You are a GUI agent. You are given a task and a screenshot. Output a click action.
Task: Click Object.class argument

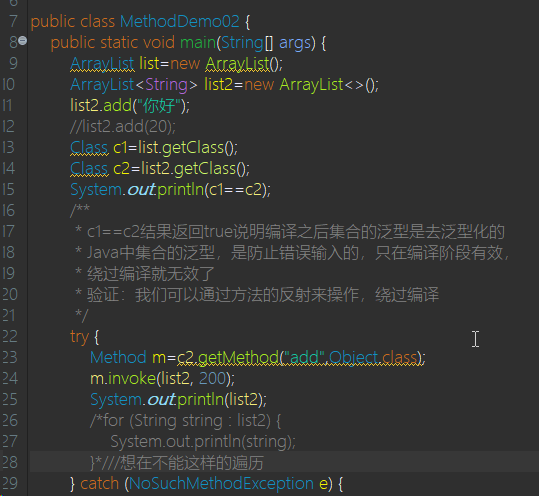click(x=373, y=357)
